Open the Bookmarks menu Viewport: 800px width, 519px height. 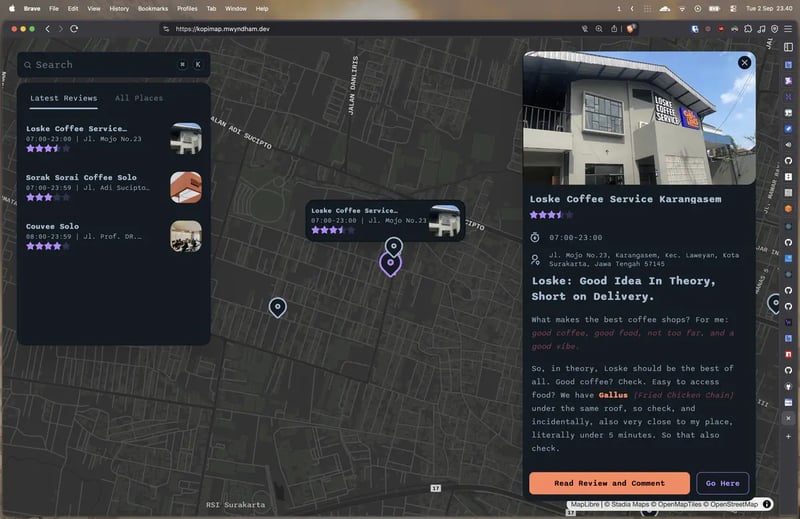click(153, 9)
